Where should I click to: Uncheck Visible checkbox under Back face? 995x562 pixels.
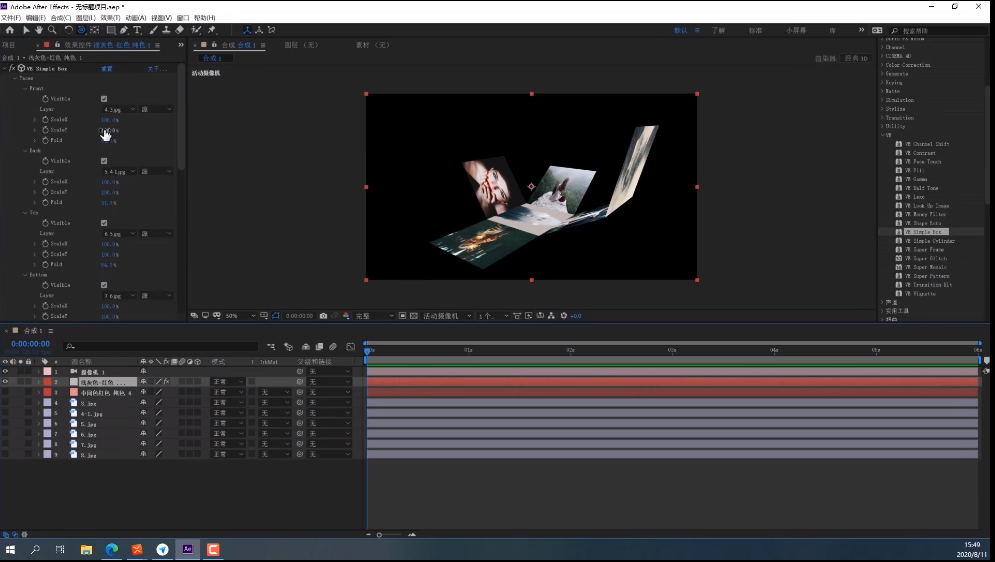104,161
